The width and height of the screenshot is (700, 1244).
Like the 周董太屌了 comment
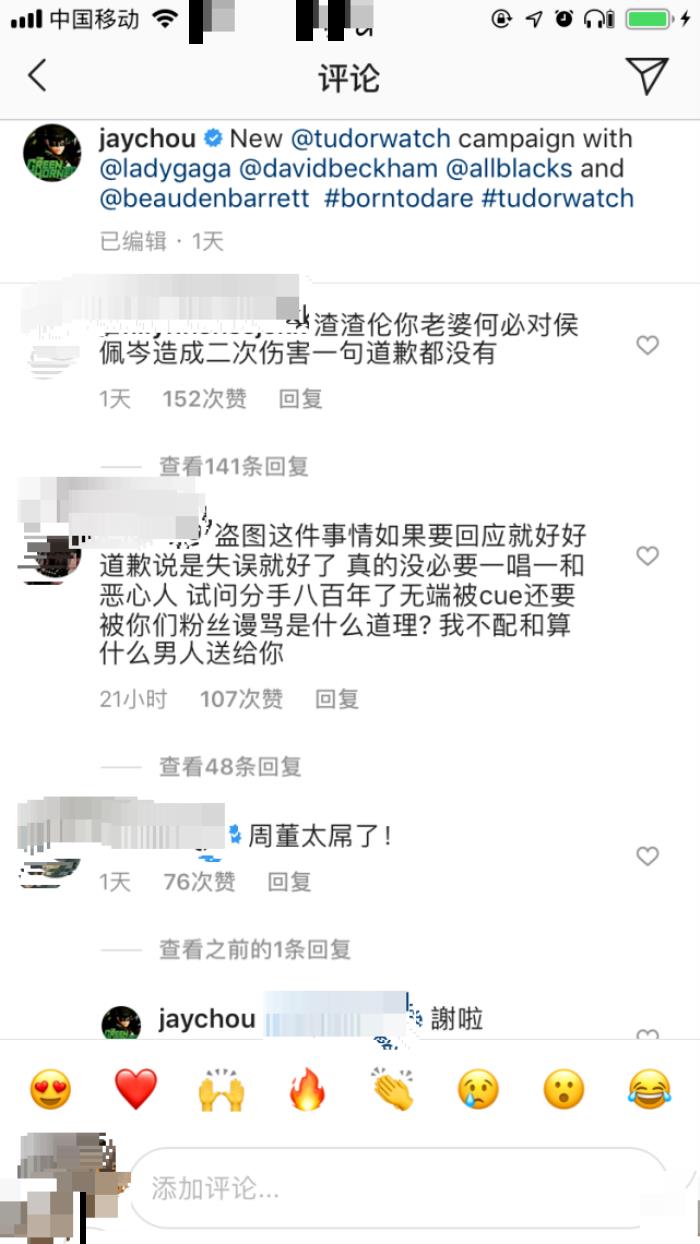point(648,856)
